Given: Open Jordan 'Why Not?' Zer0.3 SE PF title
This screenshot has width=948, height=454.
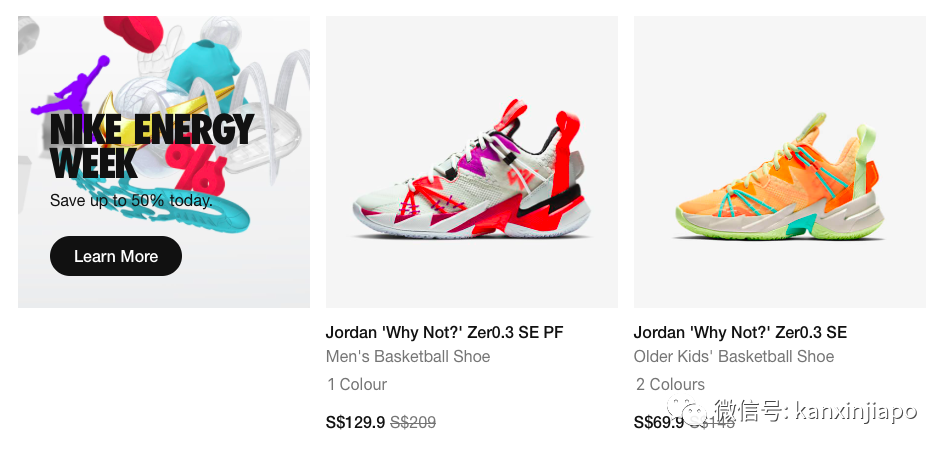Looking at the screenshot, I should [445, 332].
